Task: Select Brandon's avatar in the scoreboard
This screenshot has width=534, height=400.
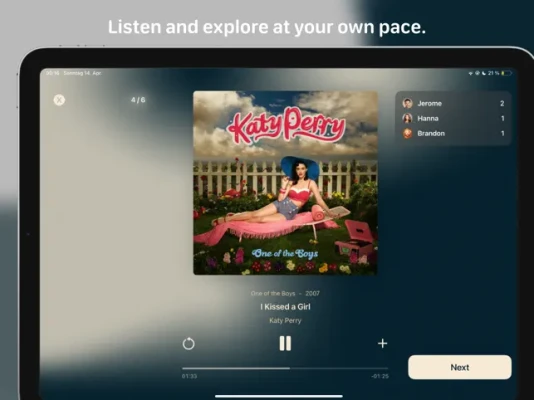Action: [x=408, y=133]
